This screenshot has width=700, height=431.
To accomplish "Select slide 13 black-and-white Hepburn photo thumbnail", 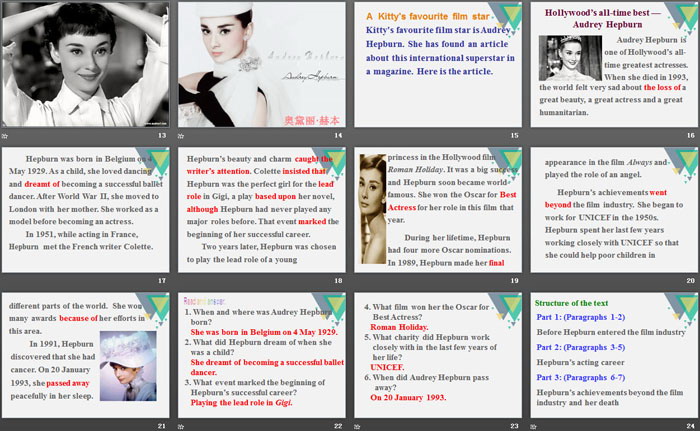I will coord(85,64).
